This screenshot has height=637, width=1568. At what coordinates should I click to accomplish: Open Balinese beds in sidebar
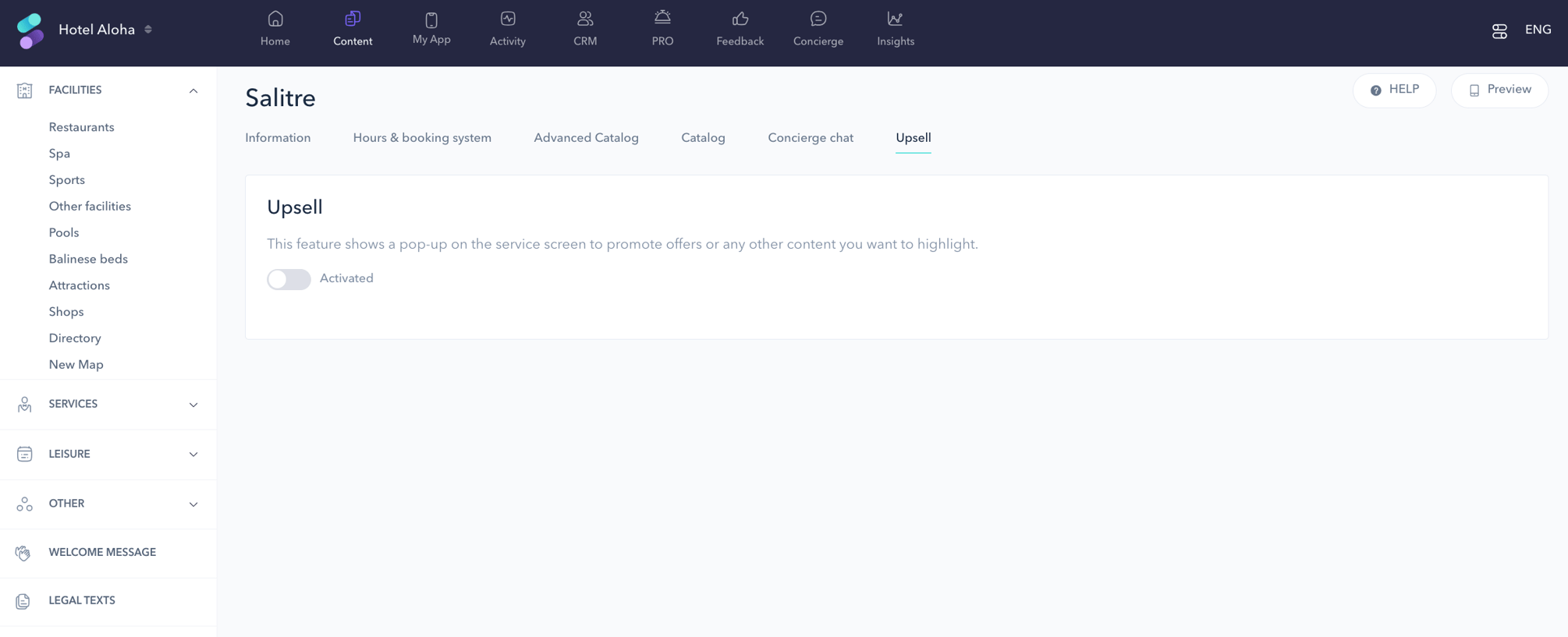(88, 259)
